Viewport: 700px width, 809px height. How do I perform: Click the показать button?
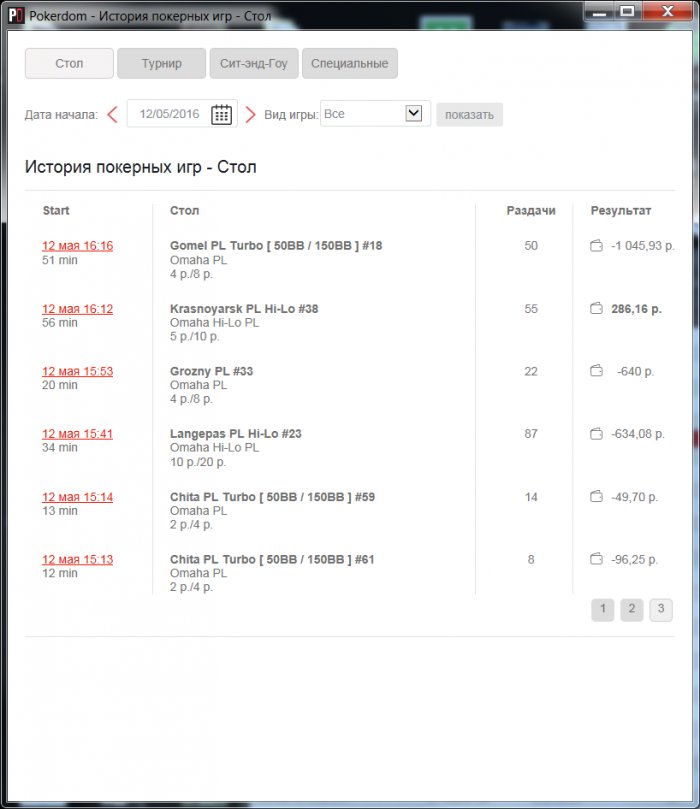pyautogui.click(x=469, y=115)
